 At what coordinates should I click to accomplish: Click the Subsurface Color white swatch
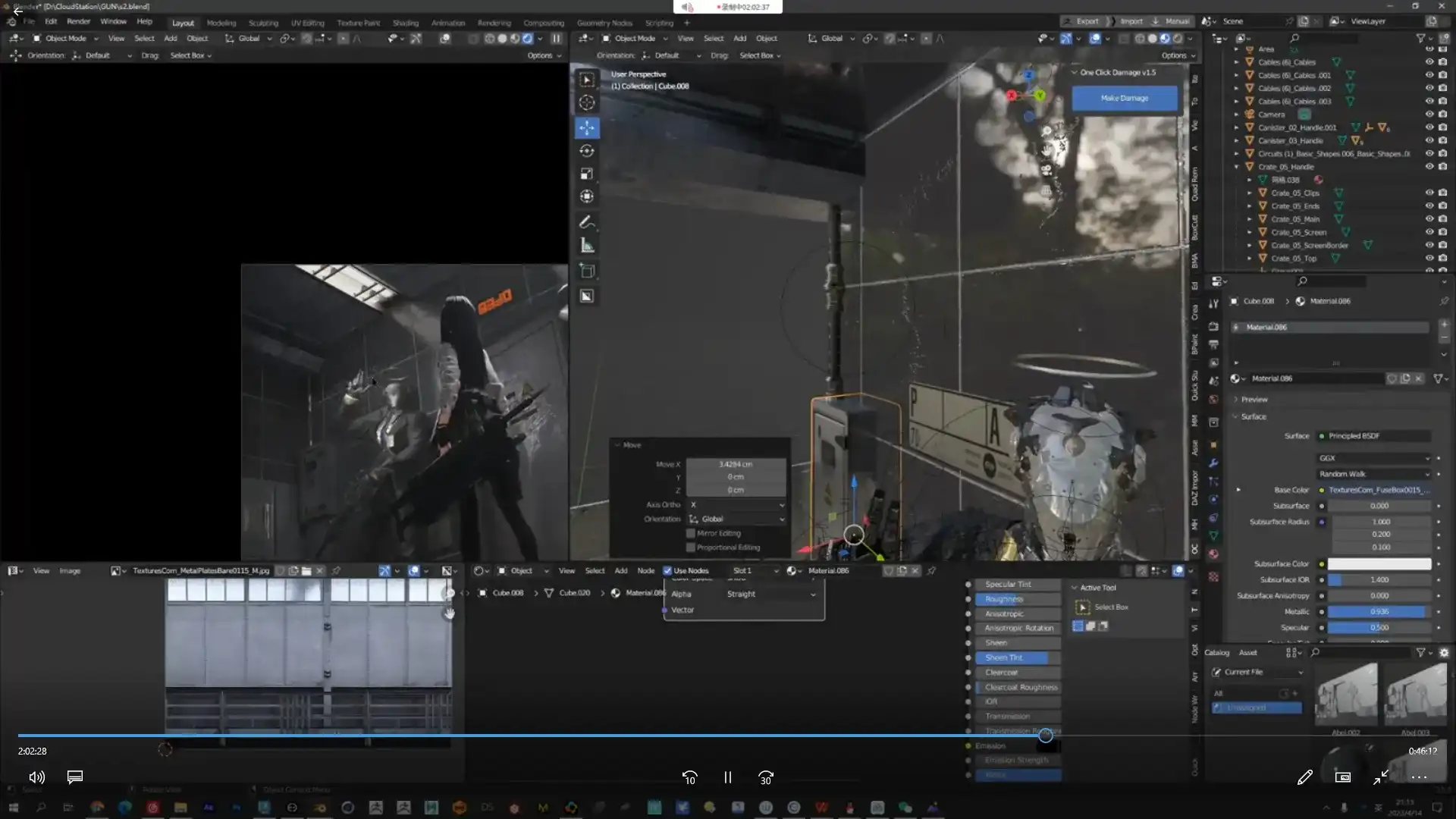1379,563
